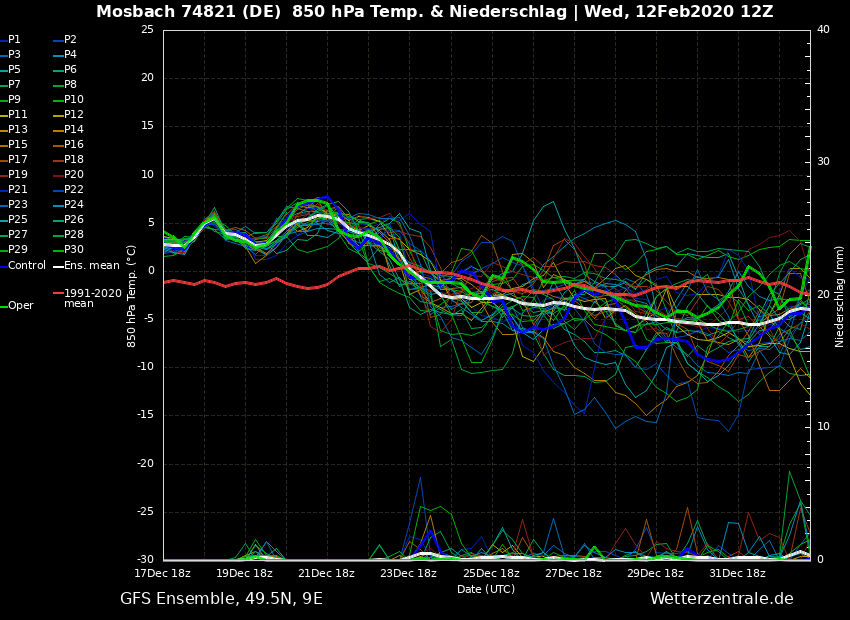The height and width of the screenshot is (620, 850).
Task: Click the P18 legend label
Action: [74, 160]
